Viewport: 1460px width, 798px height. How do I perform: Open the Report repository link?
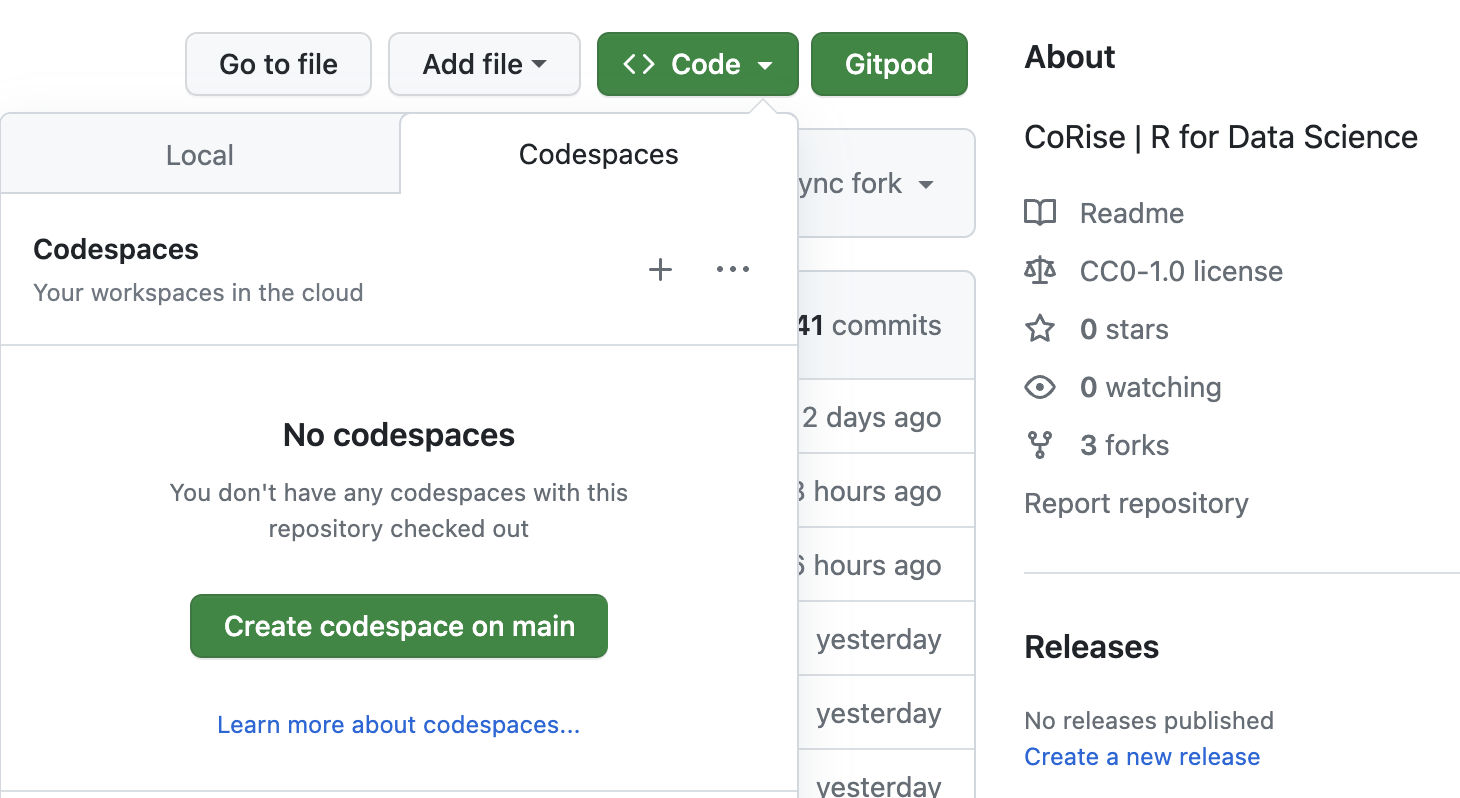(1136, 503)
